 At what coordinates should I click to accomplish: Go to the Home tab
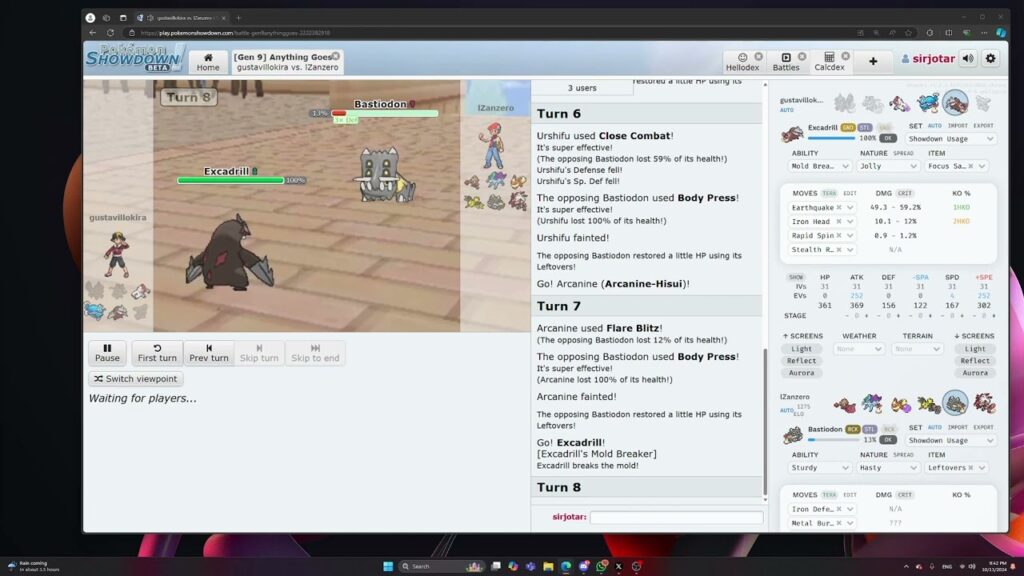208,63
